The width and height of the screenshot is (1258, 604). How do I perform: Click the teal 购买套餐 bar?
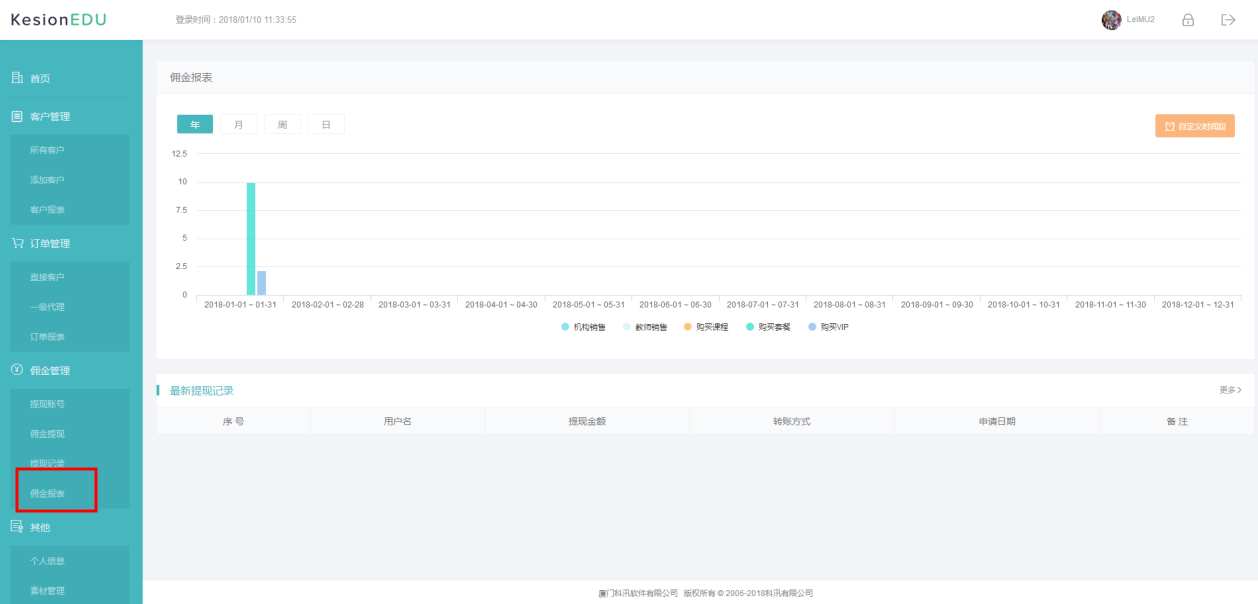coord(251,239)
